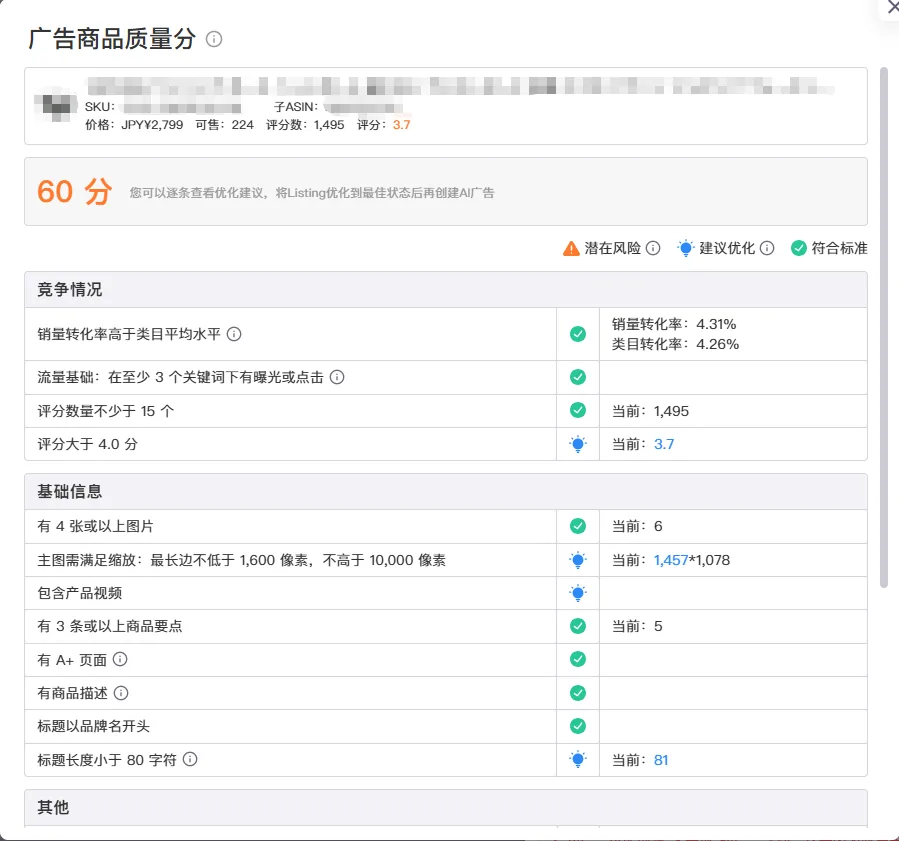This screenshot has width=899, height=841.
Task: Click the lightbulb for 主图需满足缩放 row
Action: 578,560
